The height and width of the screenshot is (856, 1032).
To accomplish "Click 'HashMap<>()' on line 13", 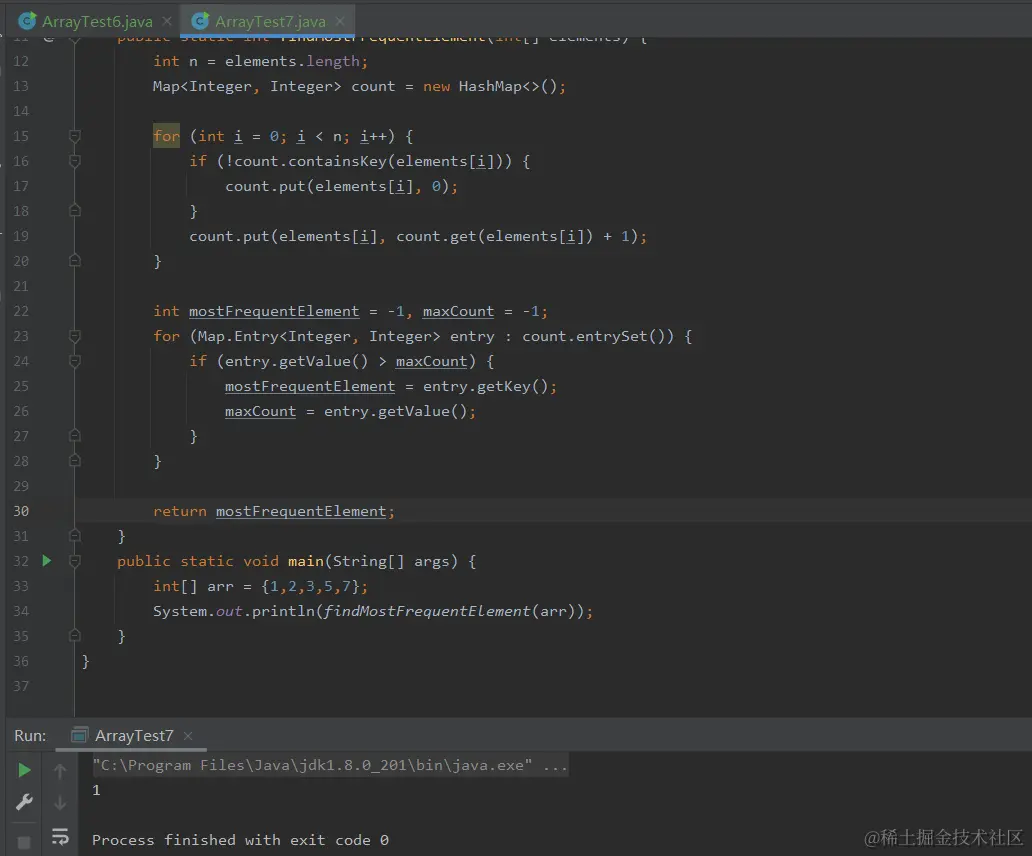I will [507, 86].
